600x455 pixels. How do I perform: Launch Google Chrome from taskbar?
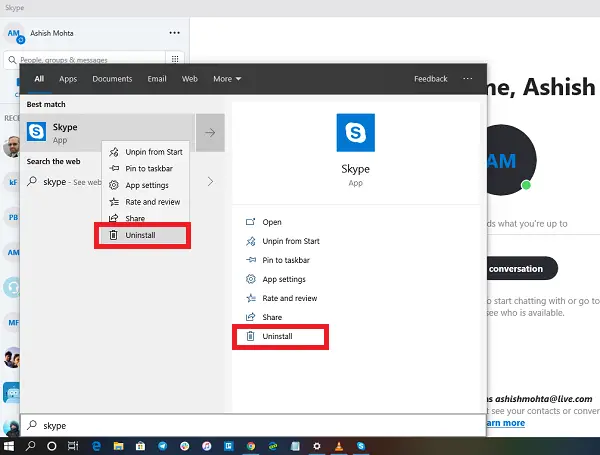pos(251,446)
